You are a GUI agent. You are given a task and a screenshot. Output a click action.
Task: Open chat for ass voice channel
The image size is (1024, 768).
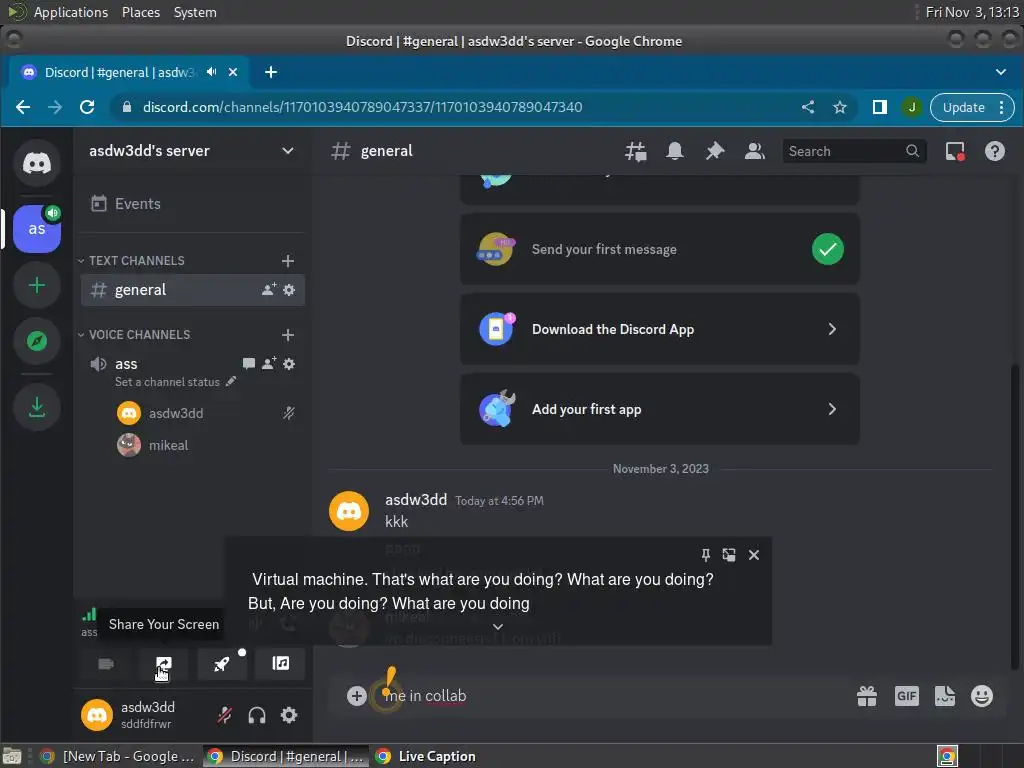(x=248, y=364)
